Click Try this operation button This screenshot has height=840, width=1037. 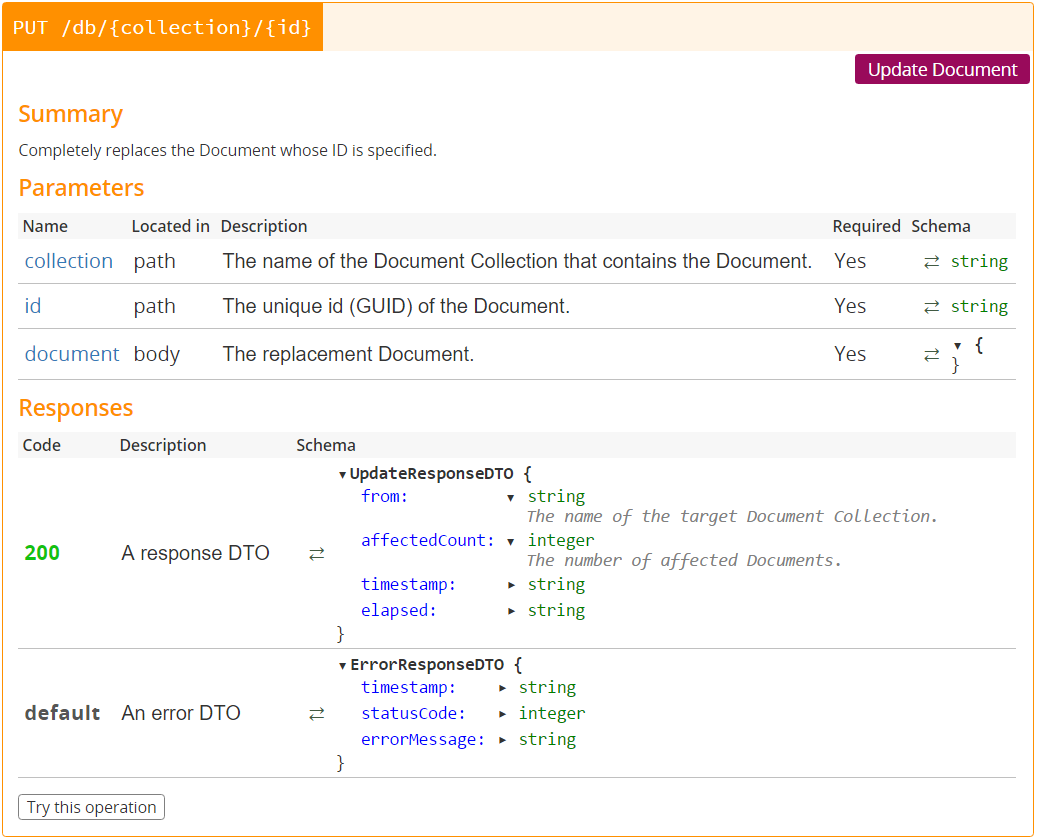click(x=91, y=808)
